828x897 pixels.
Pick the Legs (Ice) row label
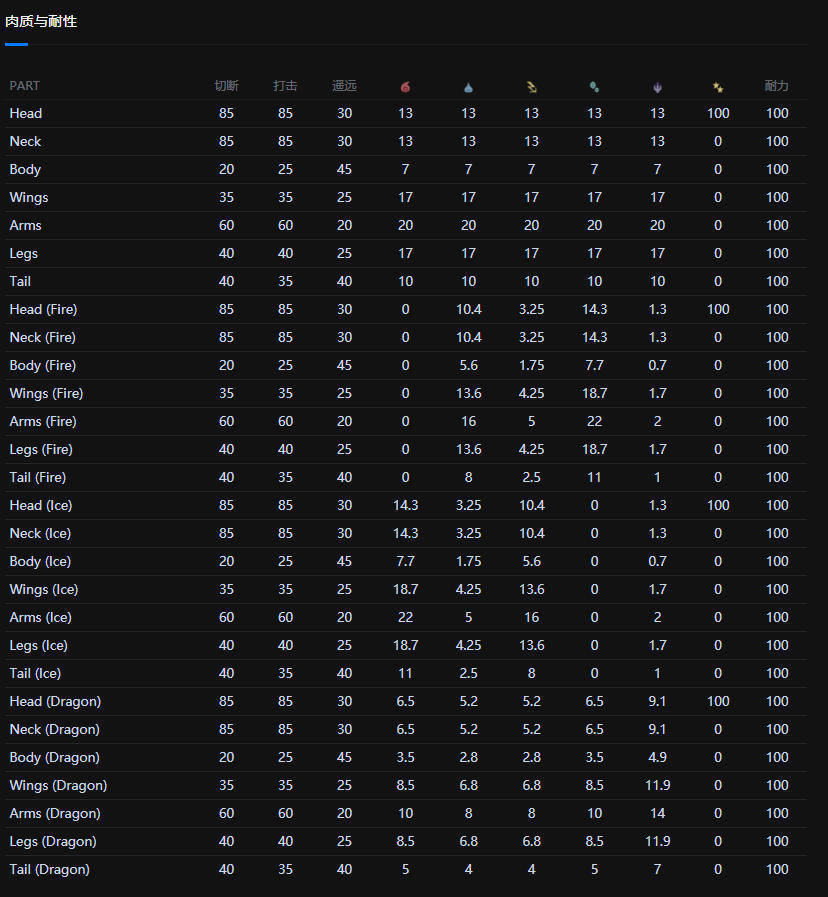click(x=38, y=646)
